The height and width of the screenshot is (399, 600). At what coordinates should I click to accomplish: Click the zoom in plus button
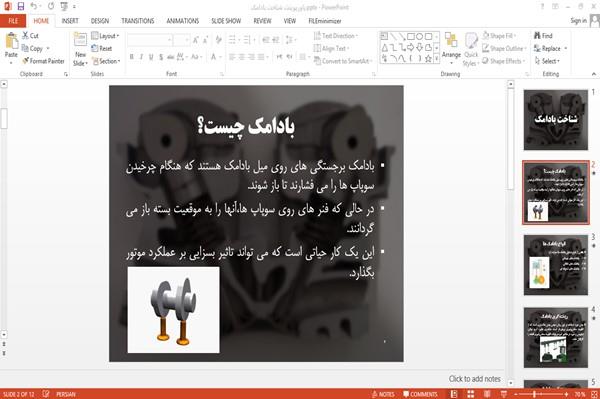(x=566, y=394)
